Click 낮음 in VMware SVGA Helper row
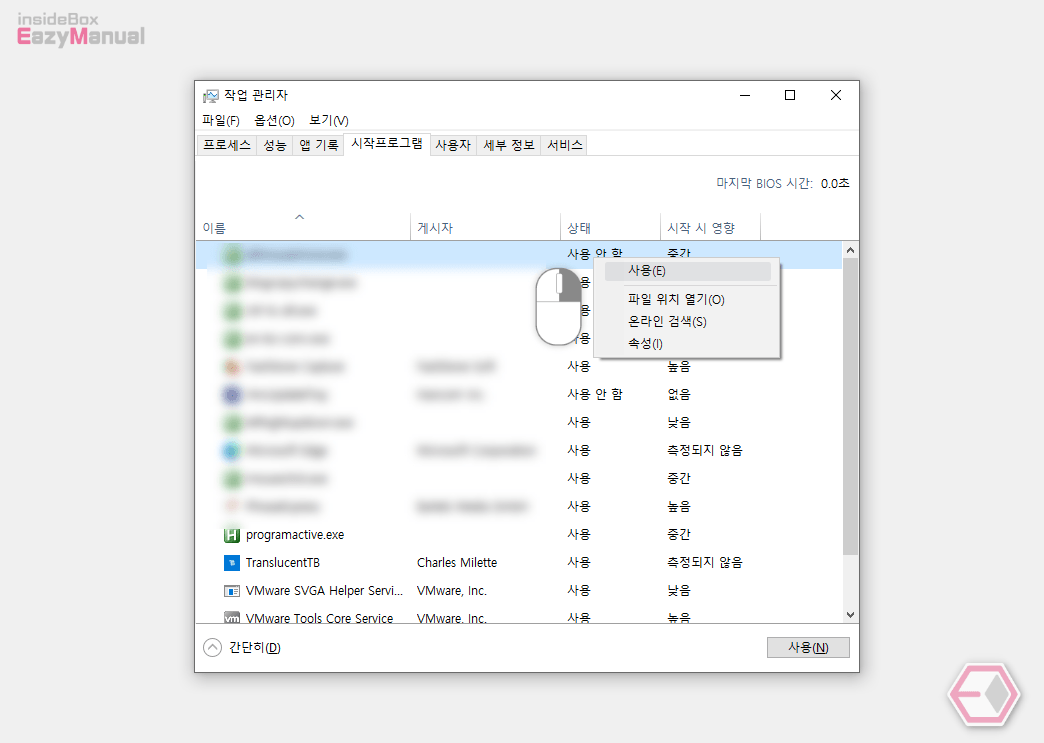 click(678, 591)
